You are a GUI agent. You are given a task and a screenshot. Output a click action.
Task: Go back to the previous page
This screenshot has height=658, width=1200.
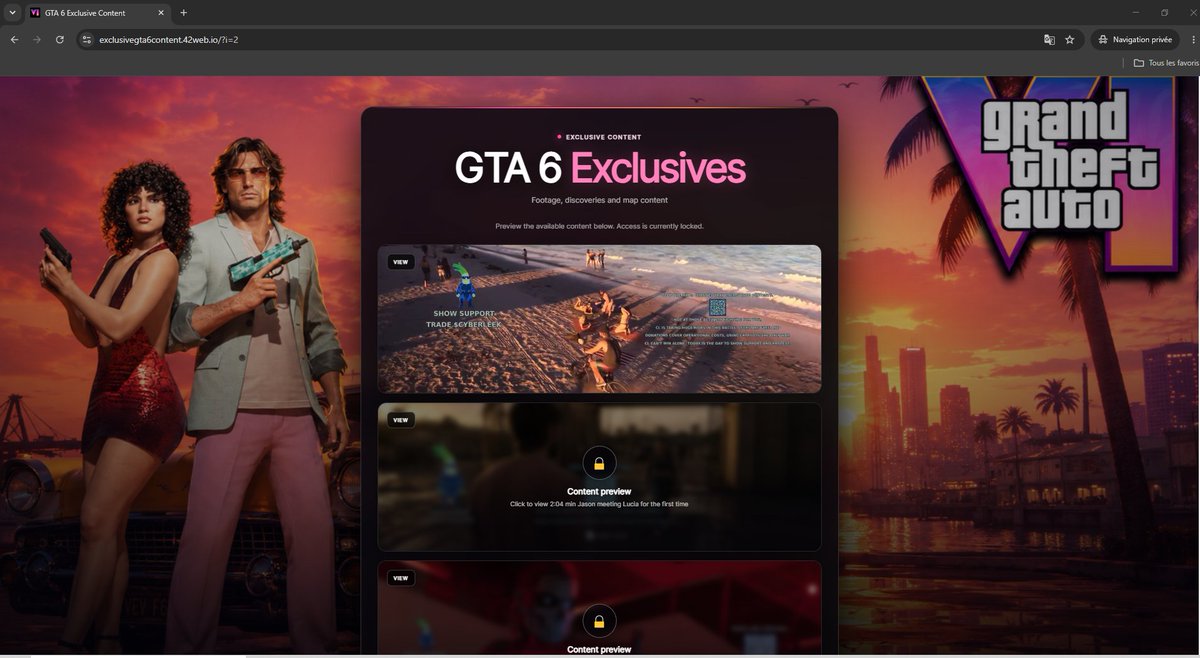pos(14,40)
